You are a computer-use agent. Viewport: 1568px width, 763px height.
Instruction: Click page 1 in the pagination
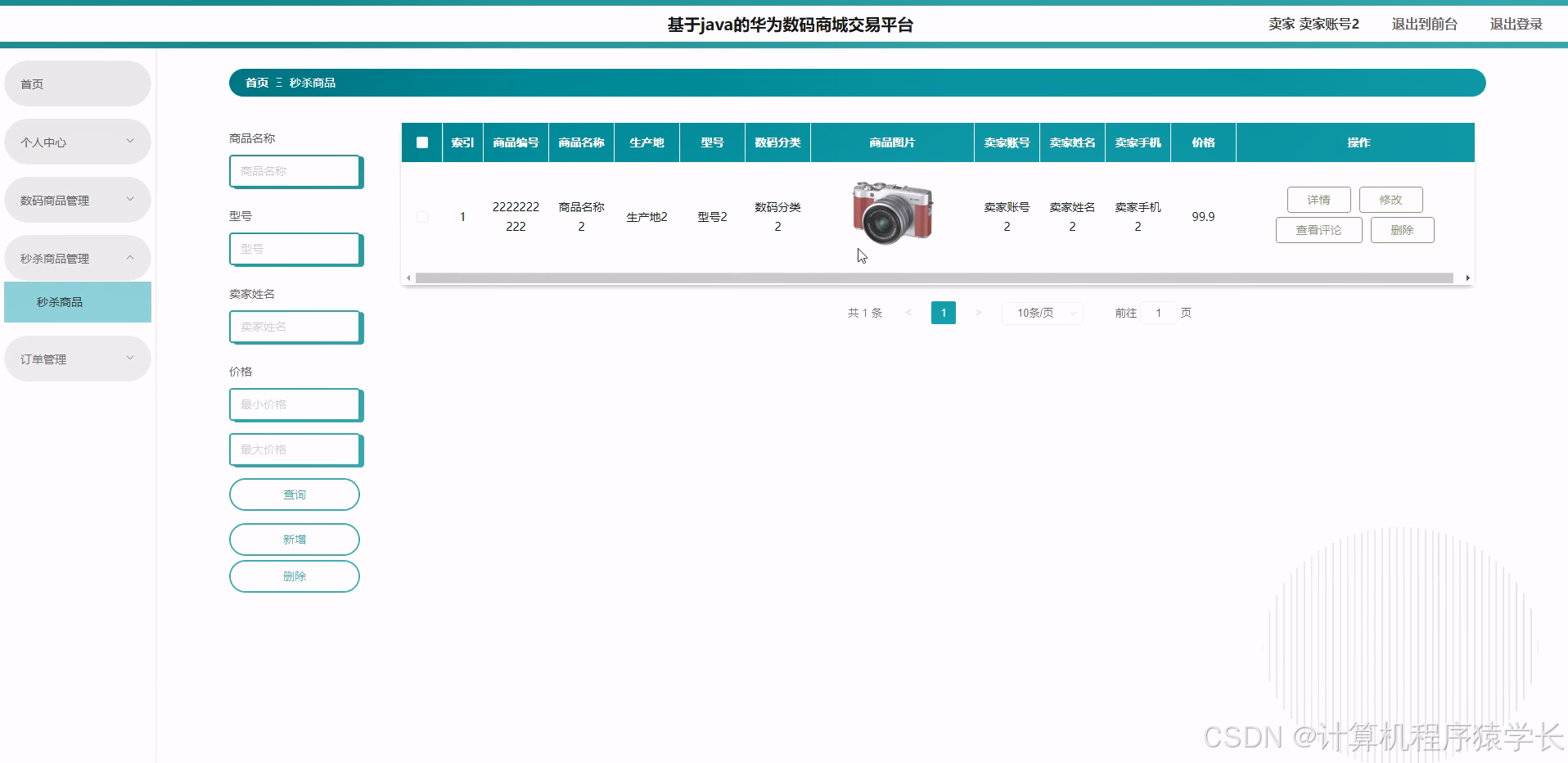coord(943,313)
